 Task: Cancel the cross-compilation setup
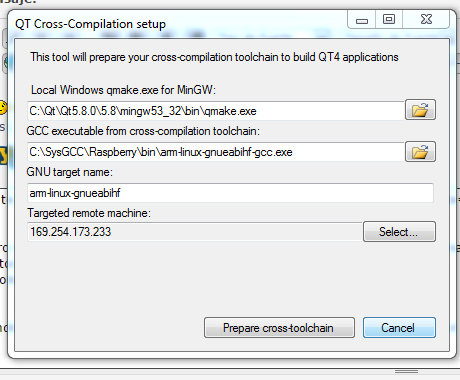(x=399, y=328)
